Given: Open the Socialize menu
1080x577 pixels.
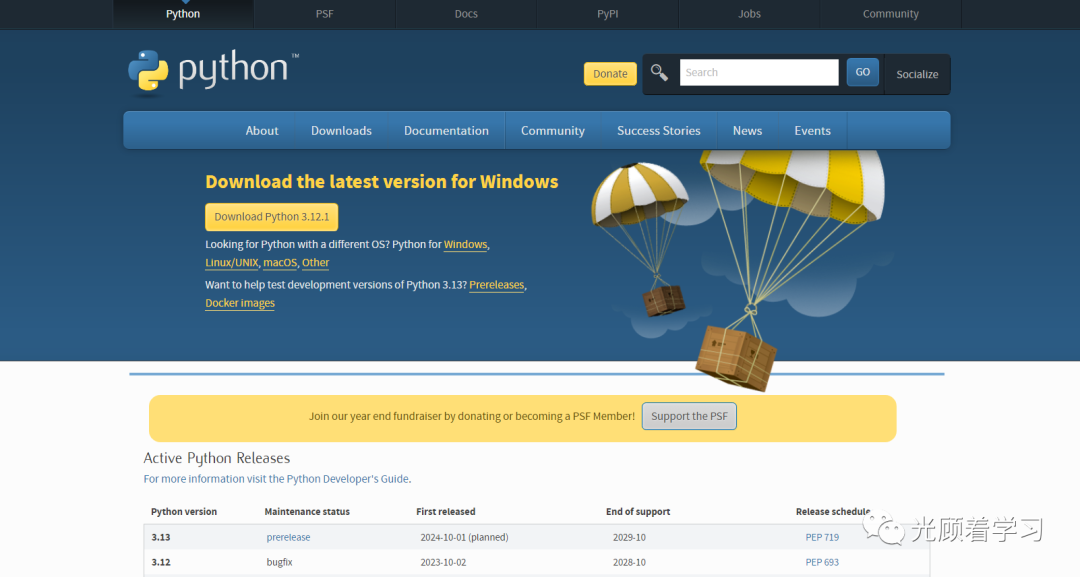Looking at the screenshot, I should pyautogui.click(x=917, y=74).
